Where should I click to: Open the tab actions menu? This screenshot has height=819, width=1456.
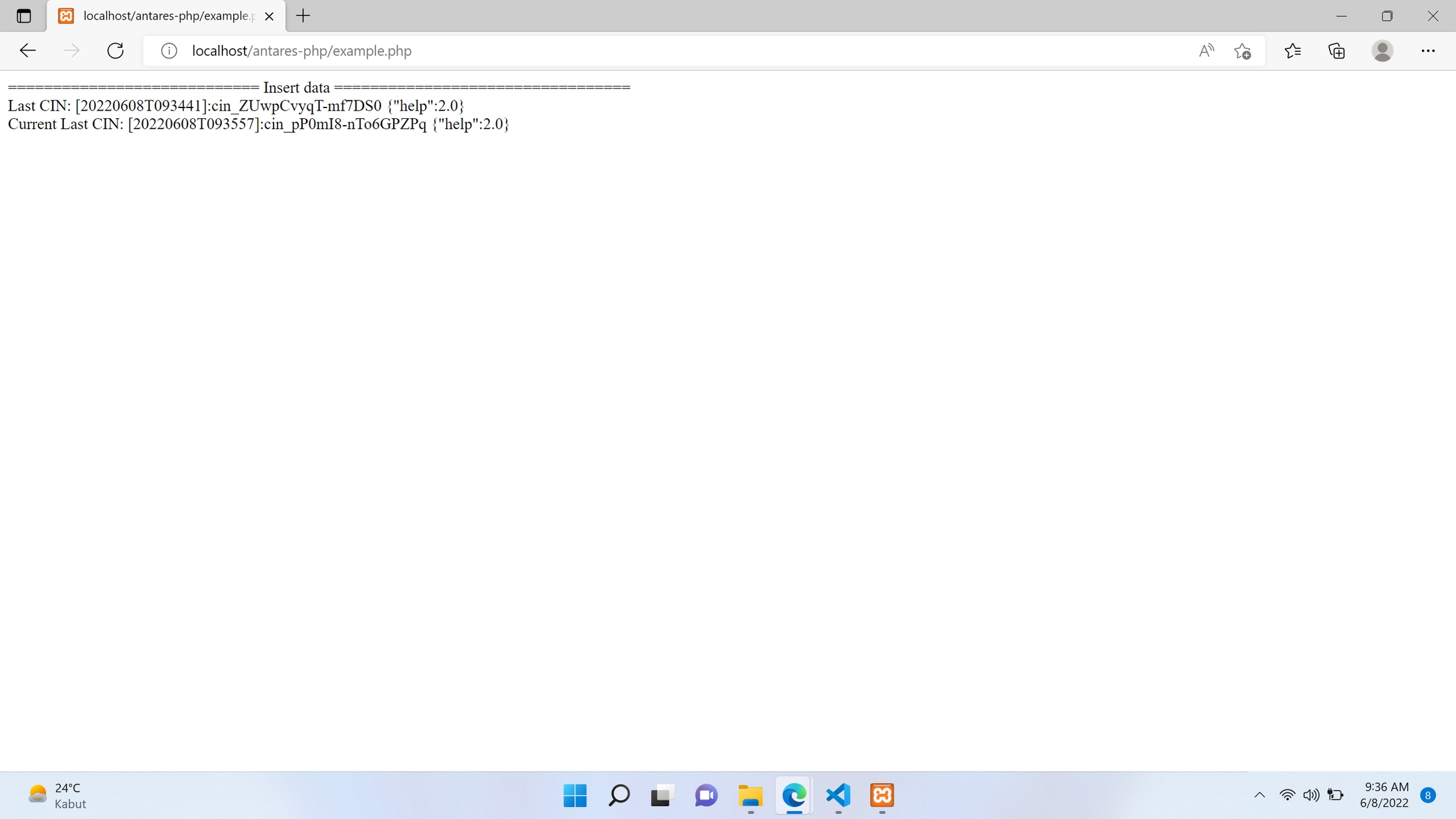pyautogui.click(x=23, y=16)
